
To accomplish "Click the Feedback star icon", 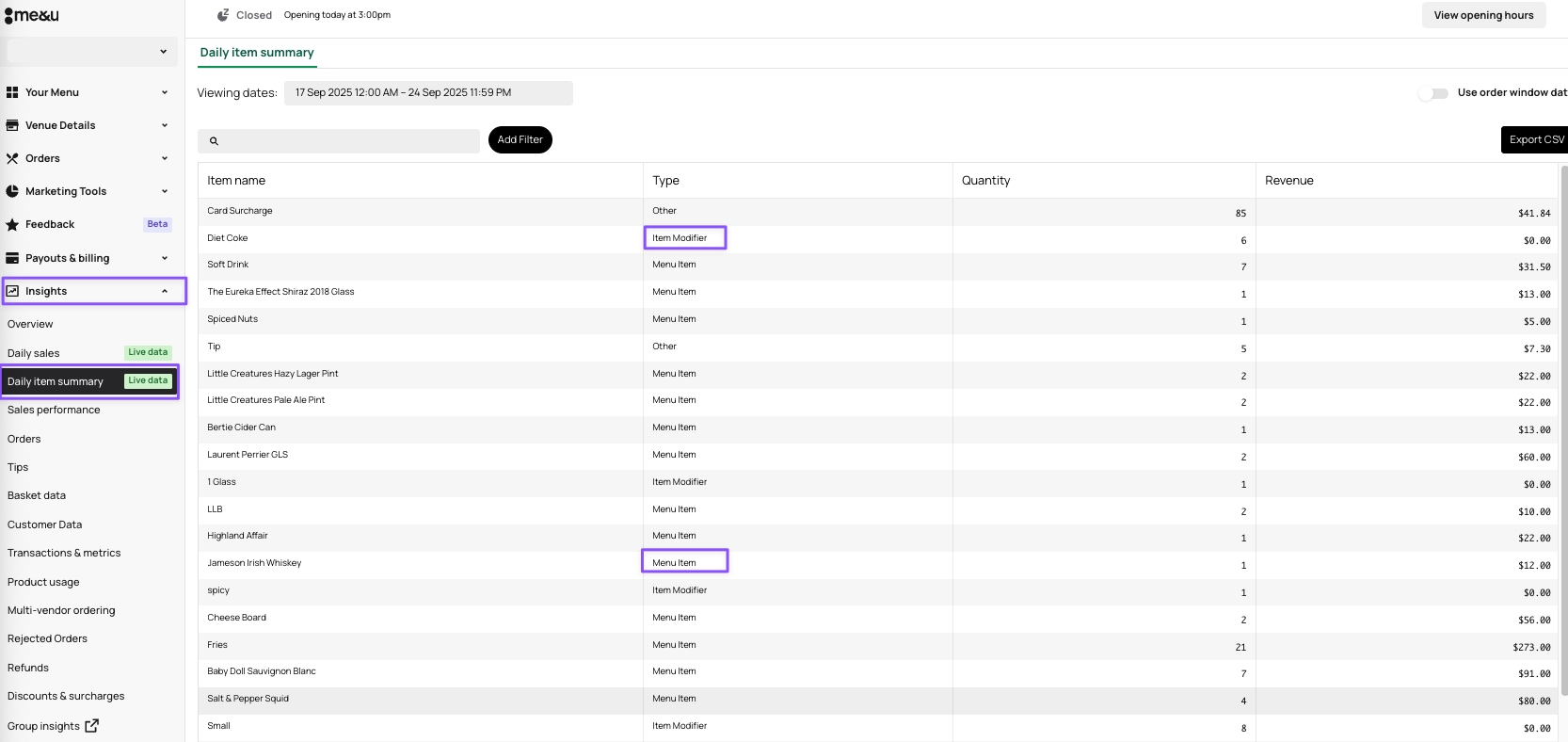I will [12, 224].
